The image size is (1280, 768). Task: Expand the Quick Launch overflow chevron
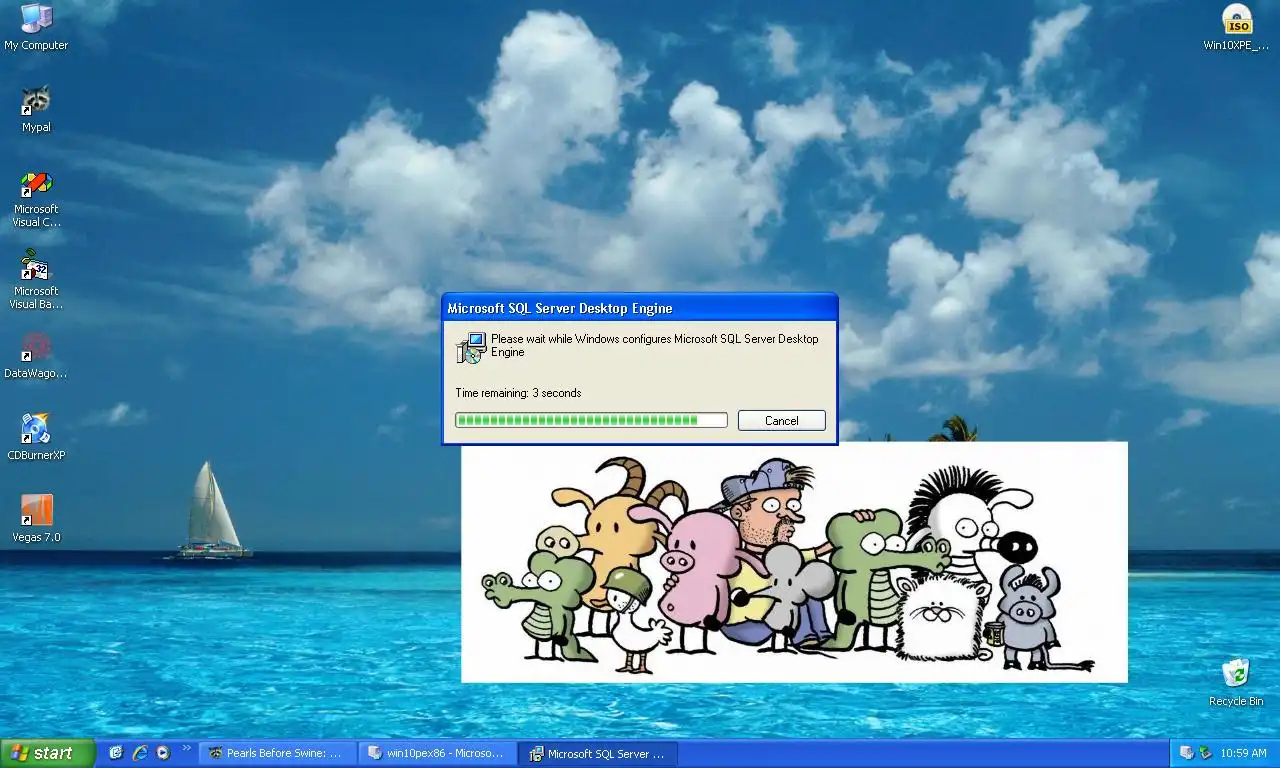[186, 748]
